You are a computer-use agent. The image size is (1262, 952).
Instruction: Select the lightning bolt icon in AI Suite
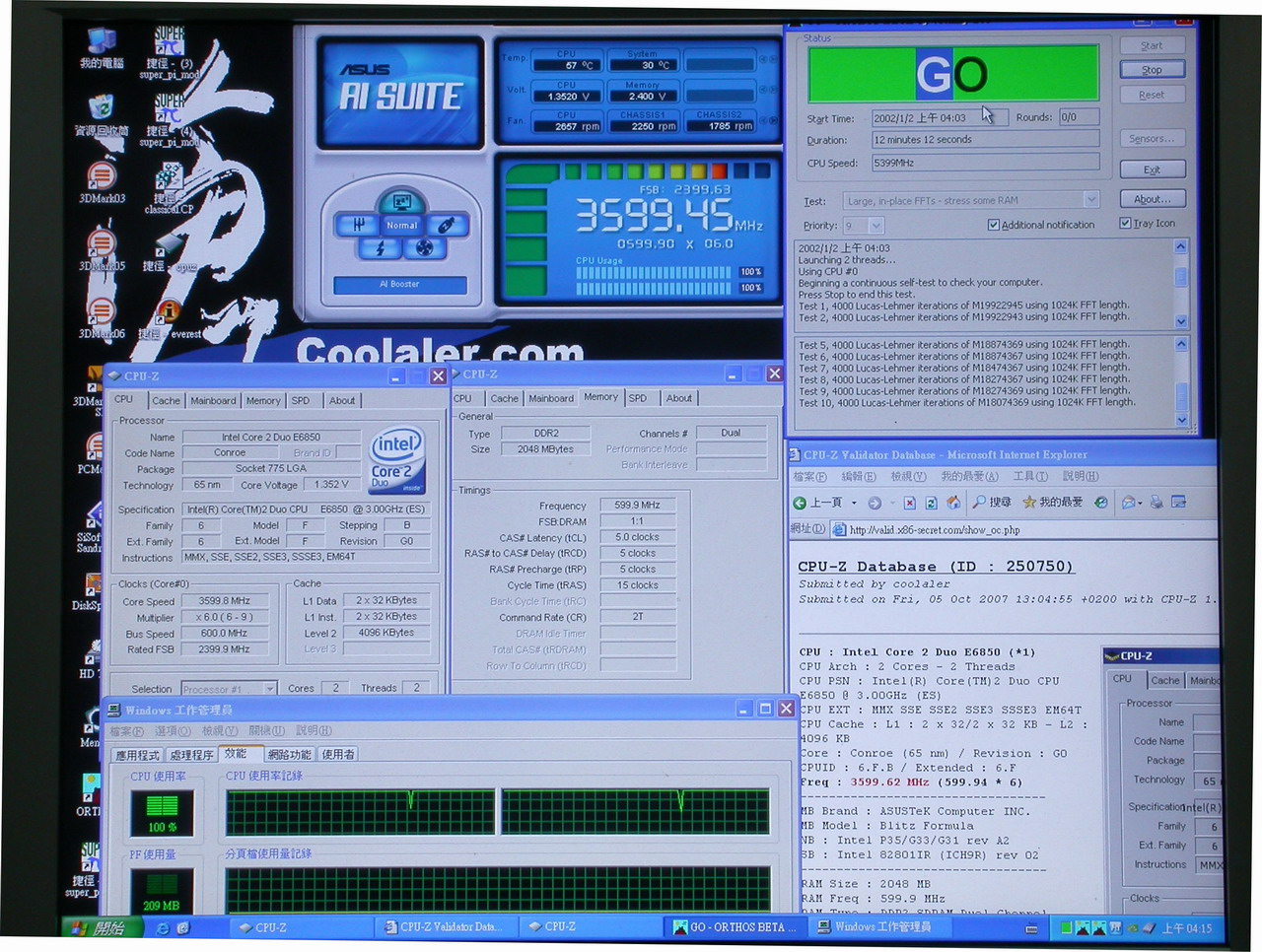click(380, 248)
